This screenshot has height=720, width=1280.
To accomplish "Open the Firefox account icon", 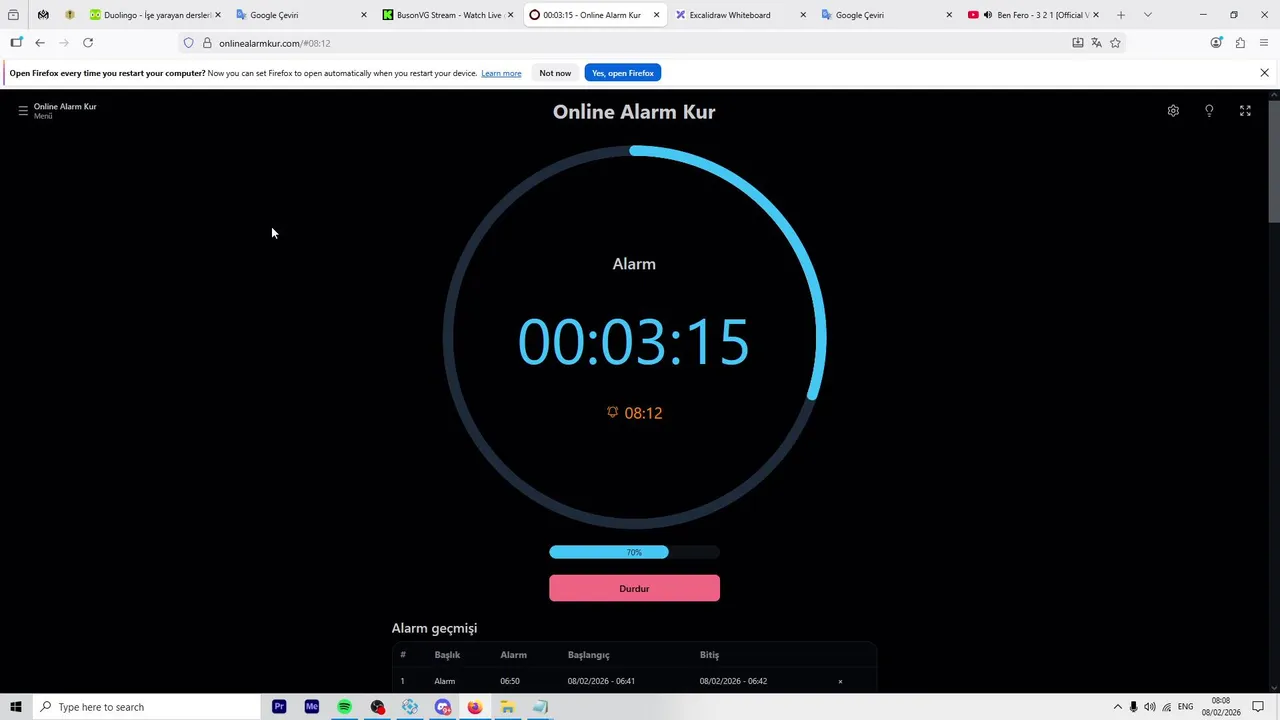I will (1216, 43).
